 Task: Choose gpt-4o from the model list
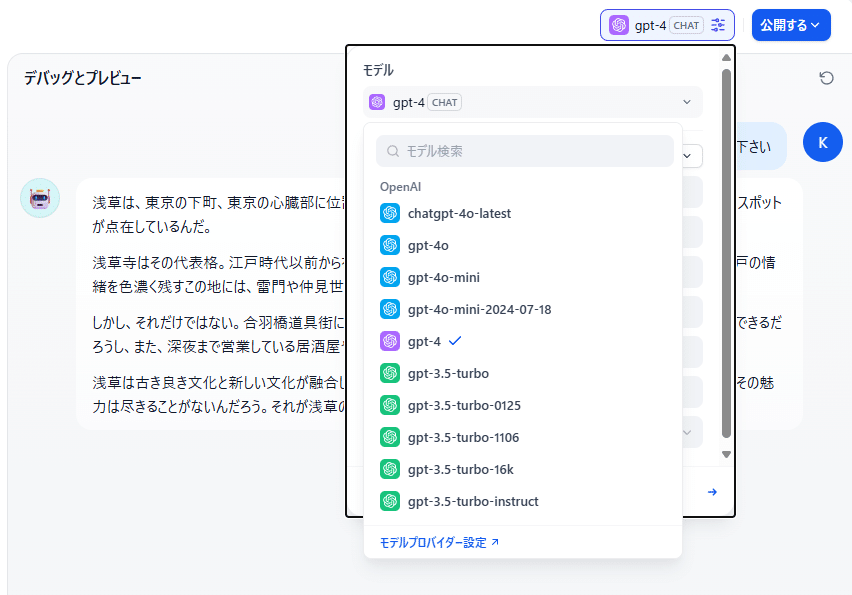(x=523, y=245)
